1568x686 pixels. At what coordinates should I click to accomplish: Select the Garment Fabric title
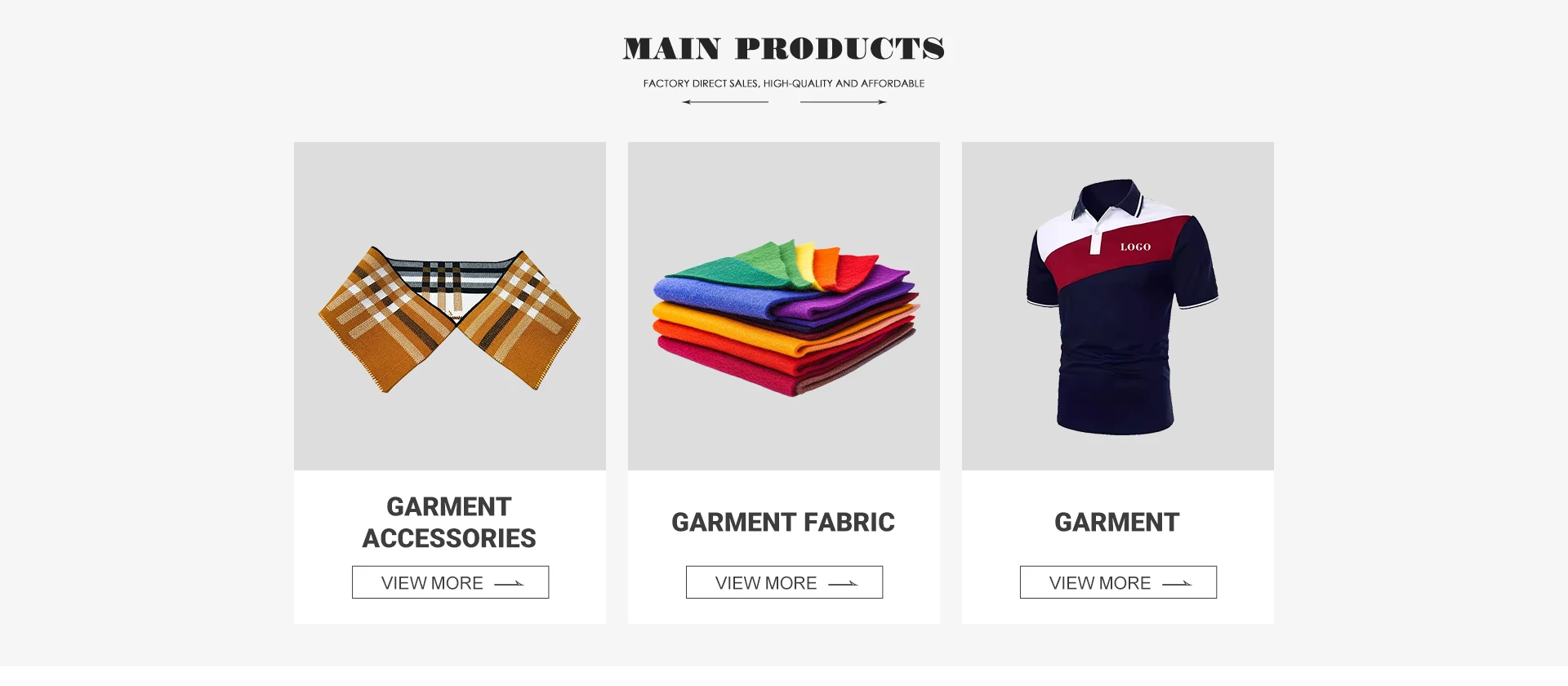pyautogui.click(x=783, y=523)
